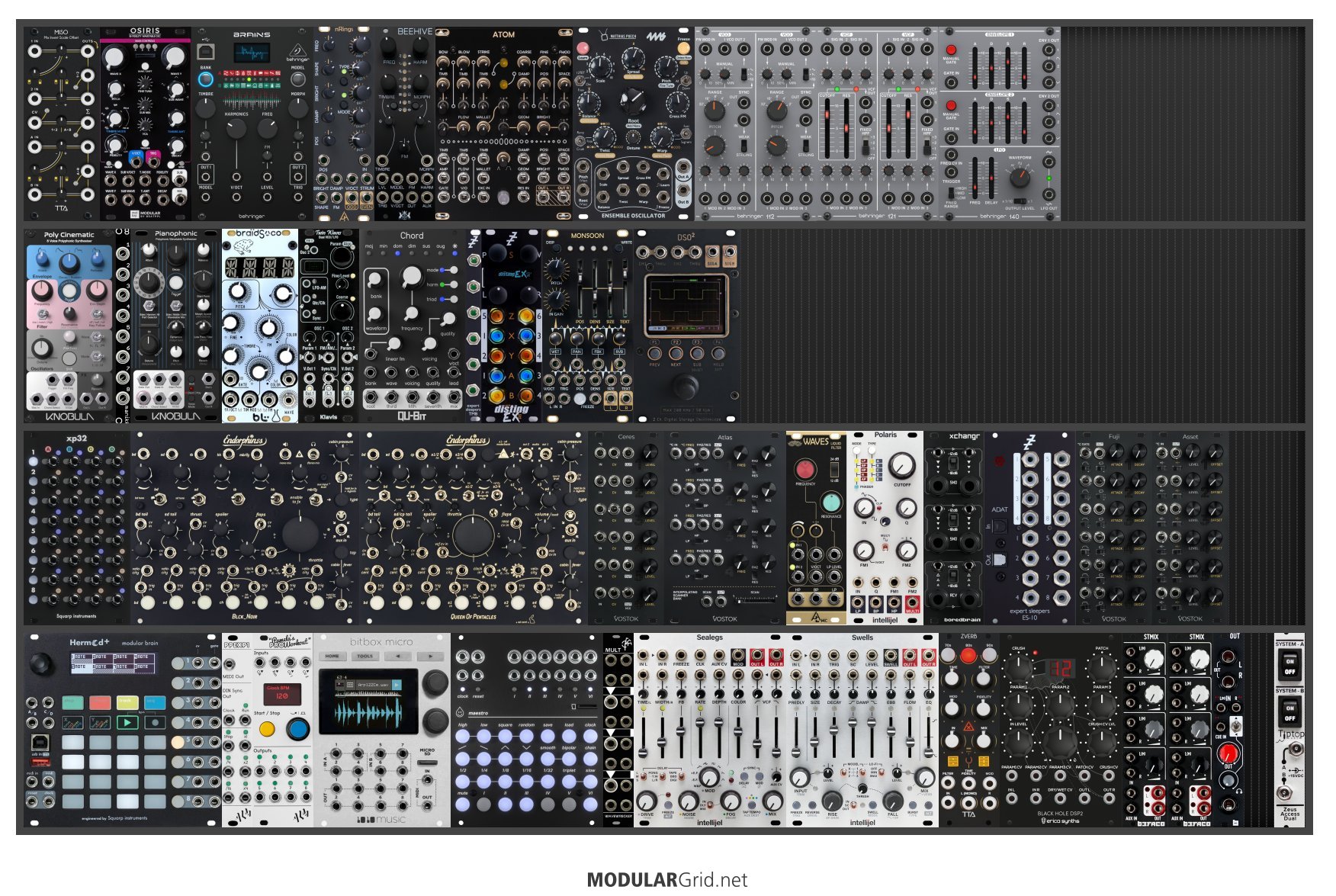Tap the Maestro high button
The image size is (1336, 896).
pos(463,736)
